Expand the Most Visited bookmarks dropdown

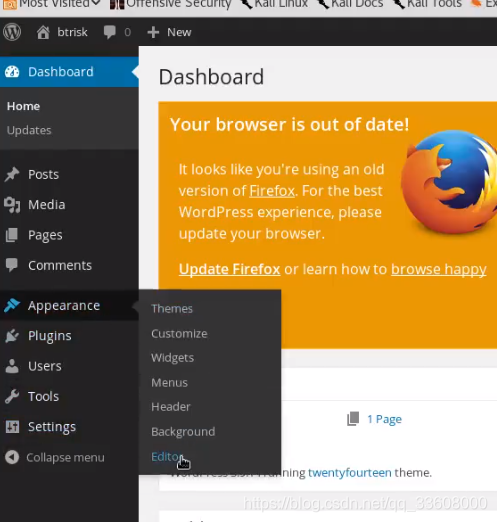point(96,3)
